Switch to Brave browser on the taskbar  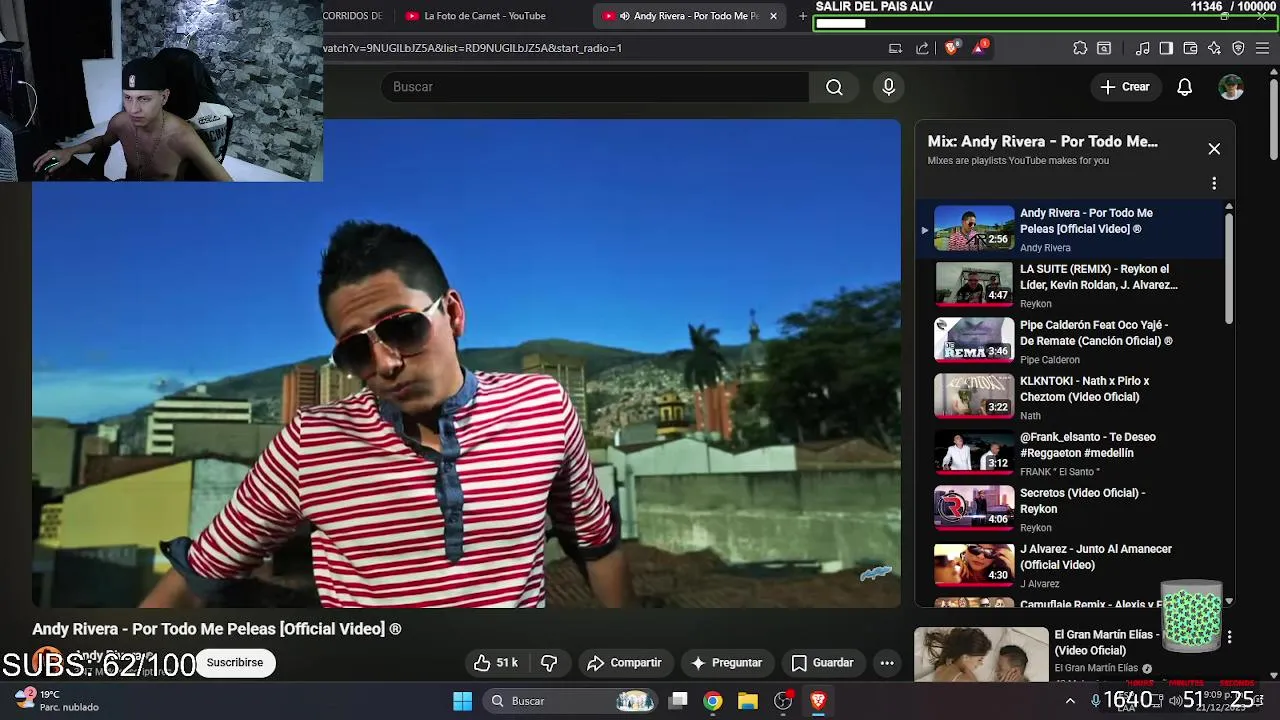(x=818, y=701)
